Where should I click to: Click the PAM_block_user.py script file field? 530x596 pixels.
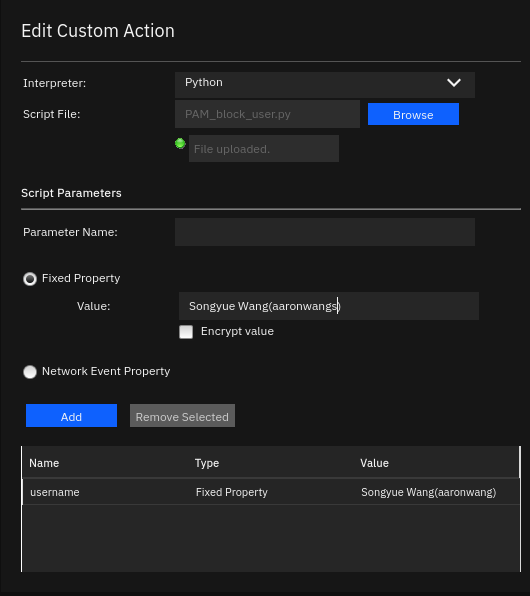267,114
